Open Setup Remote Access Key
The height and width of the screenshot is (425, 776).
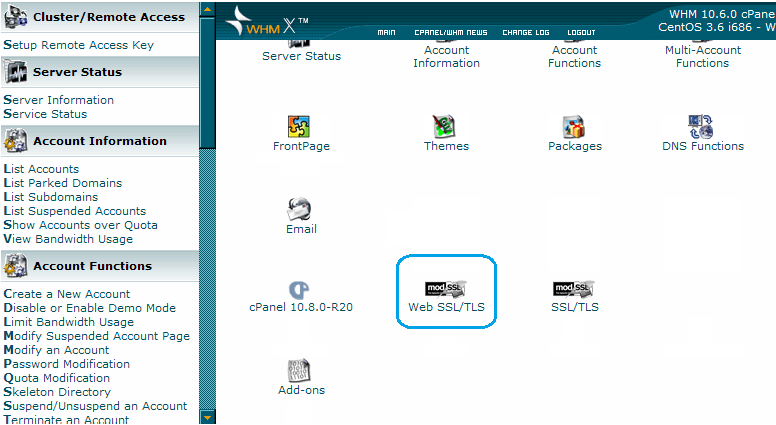click(x=78, y=45)
